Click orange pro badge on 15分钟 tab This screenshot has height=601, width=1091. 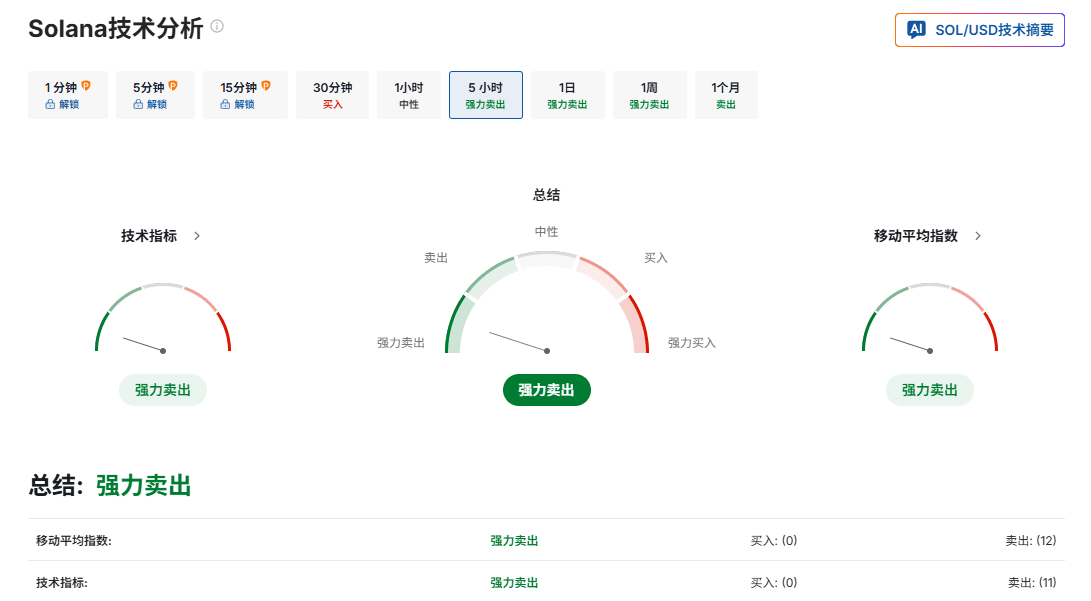click(x=266, y=86)
